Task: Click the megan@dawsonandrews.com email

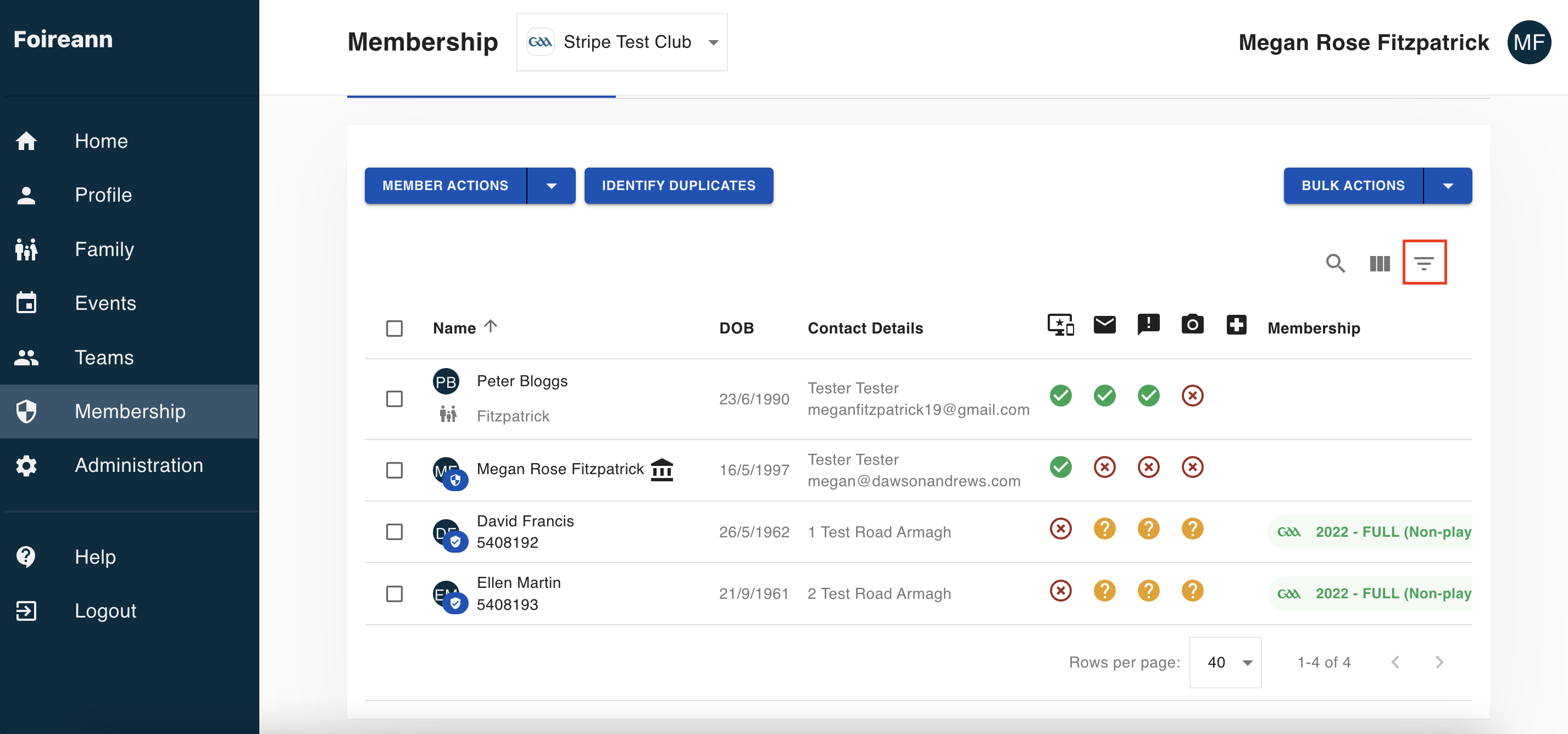Action: [x=914, y=481]
